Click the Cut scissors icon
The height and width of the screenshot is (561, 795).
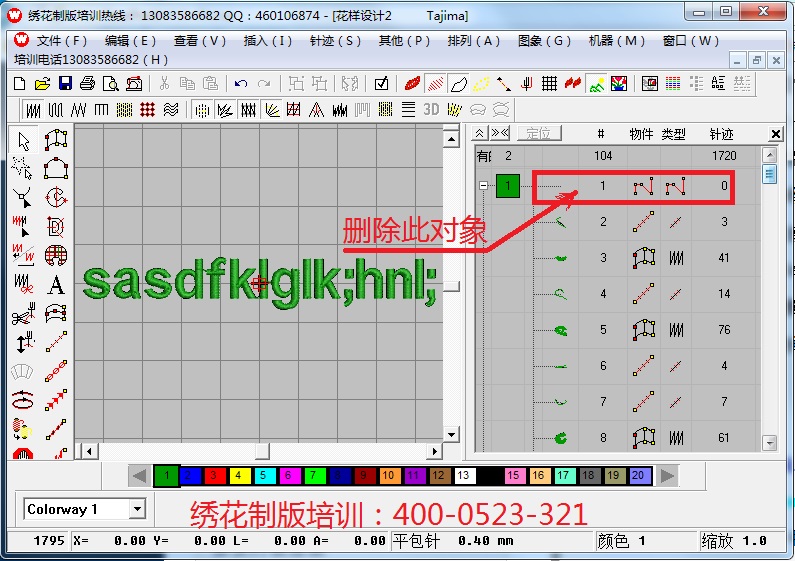tap(164, 84)
